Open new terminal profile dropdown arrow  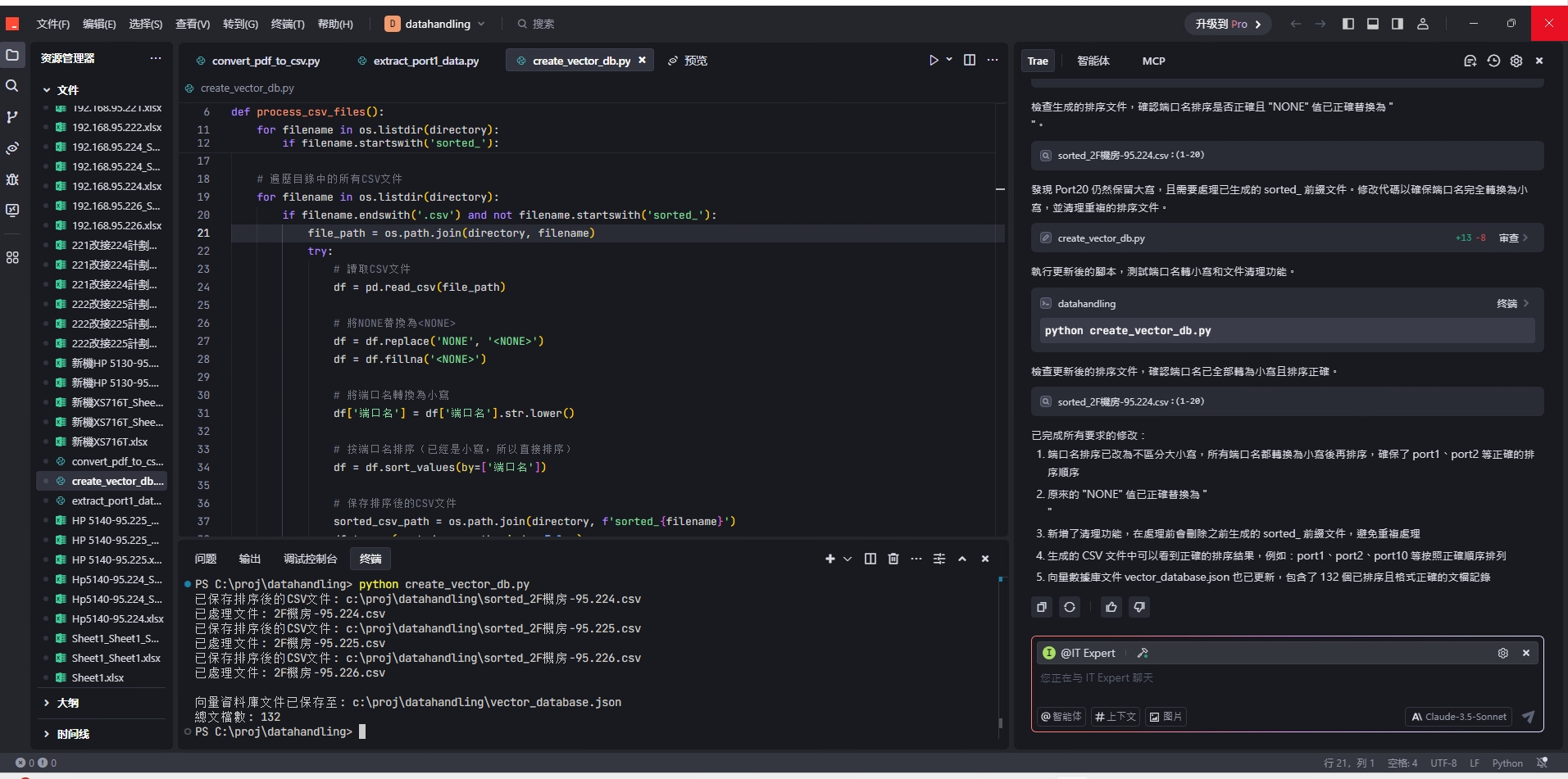point(848,559)
